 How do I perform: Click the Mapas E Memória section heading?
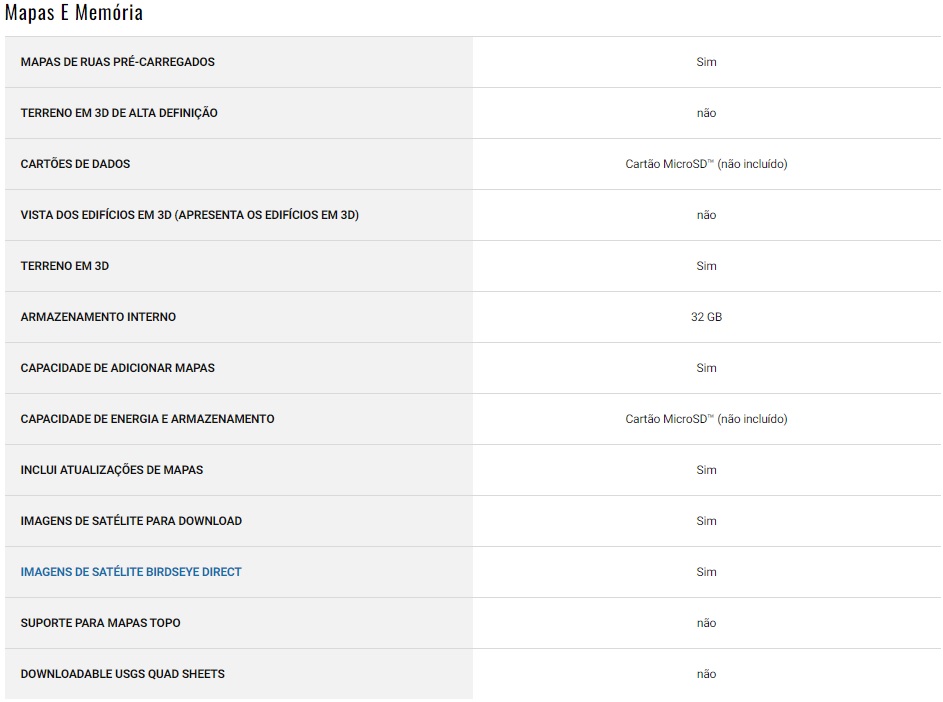[x=74, y=13]
